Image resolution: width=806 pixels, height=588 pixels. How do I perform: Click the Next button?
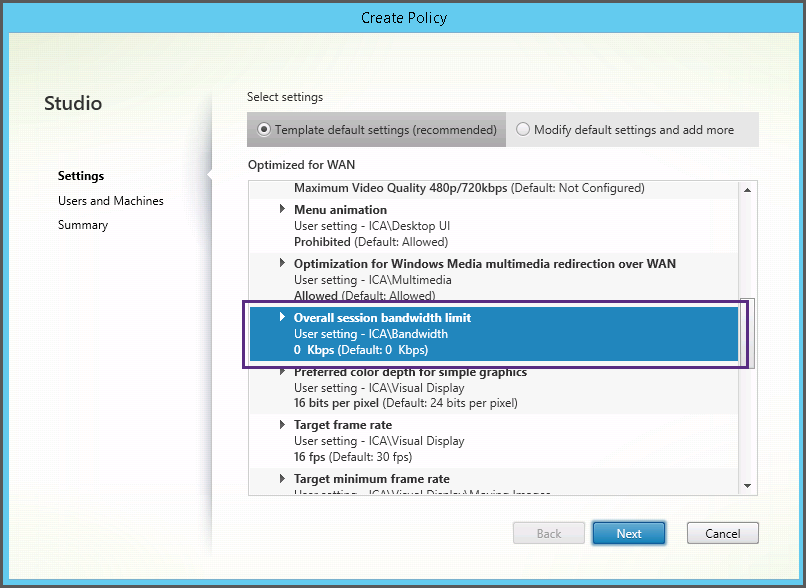point(629,534)
